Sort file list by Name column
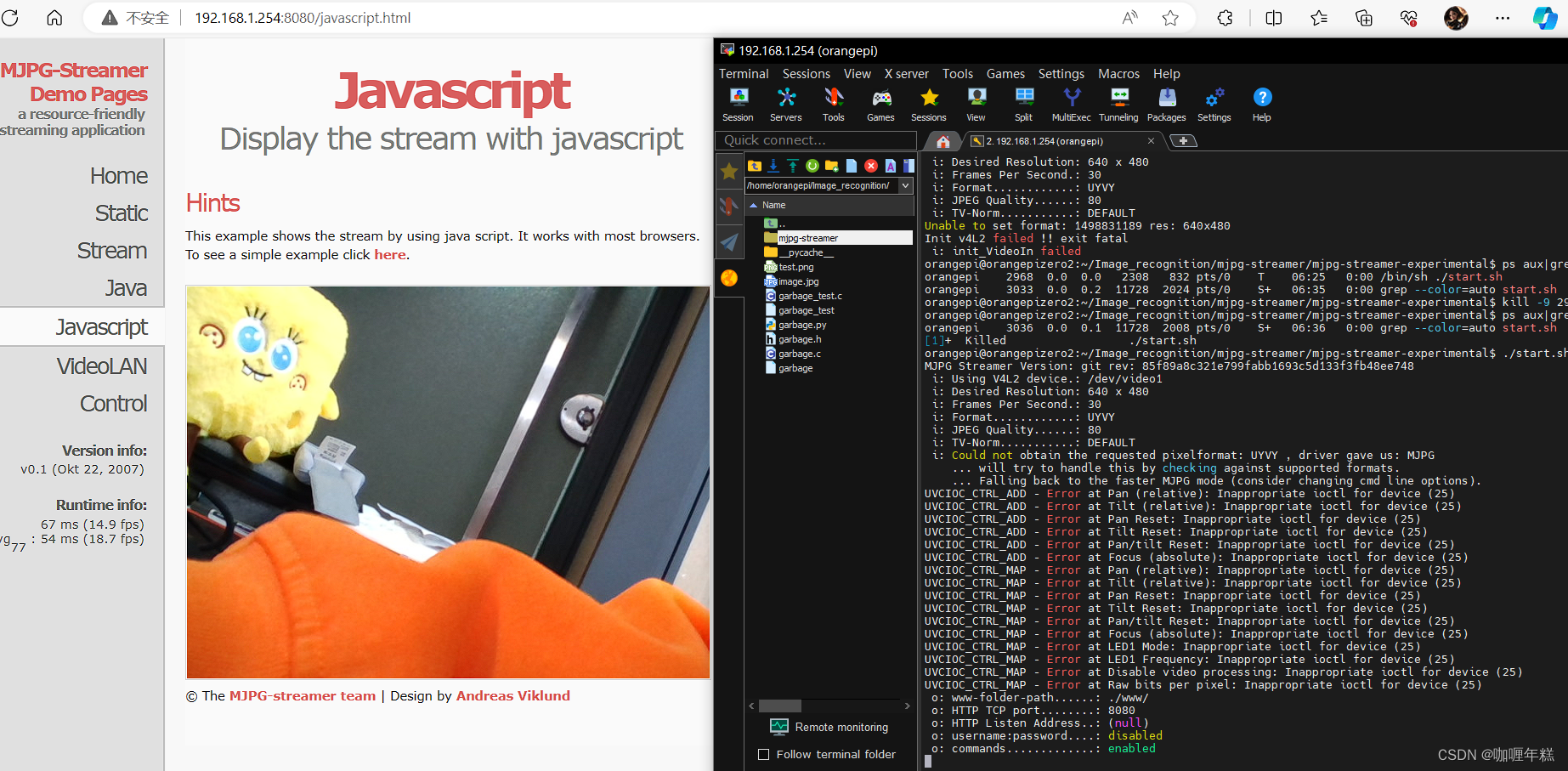This screenshot has height=771, width=1568. coord(830,205)
